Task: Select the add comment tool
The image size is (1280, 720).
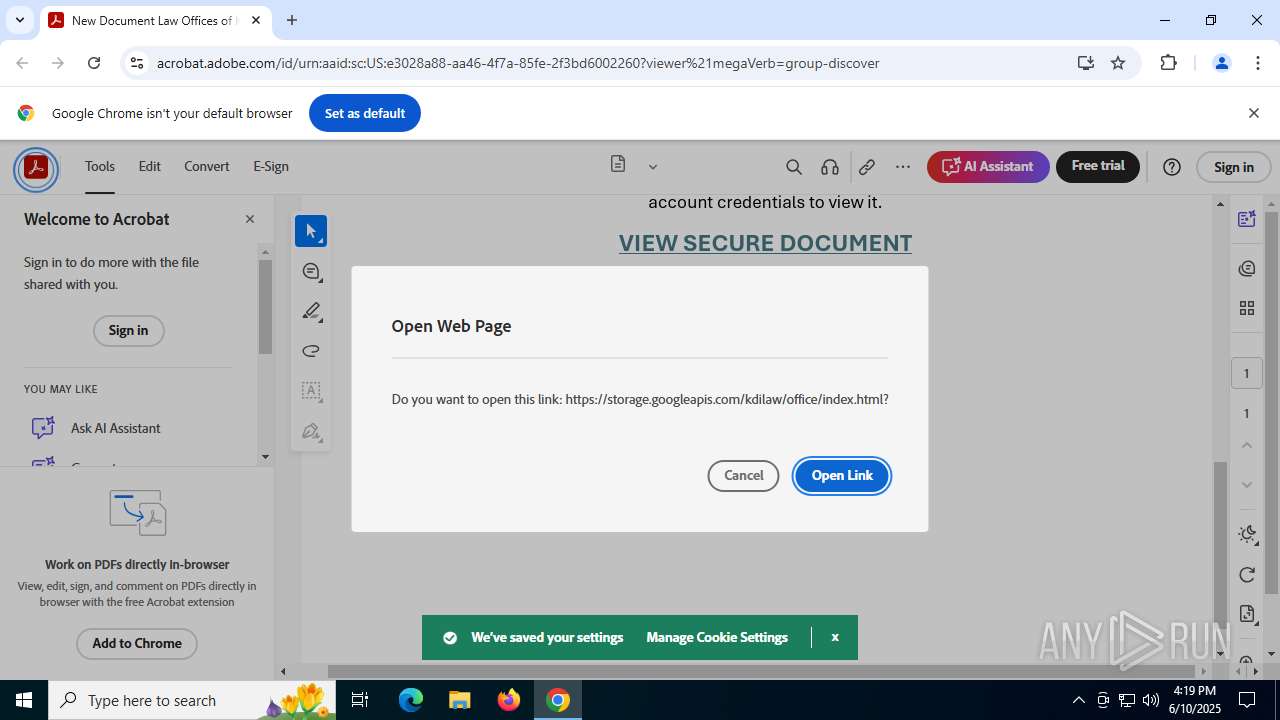Action: (x=311, y=271)
